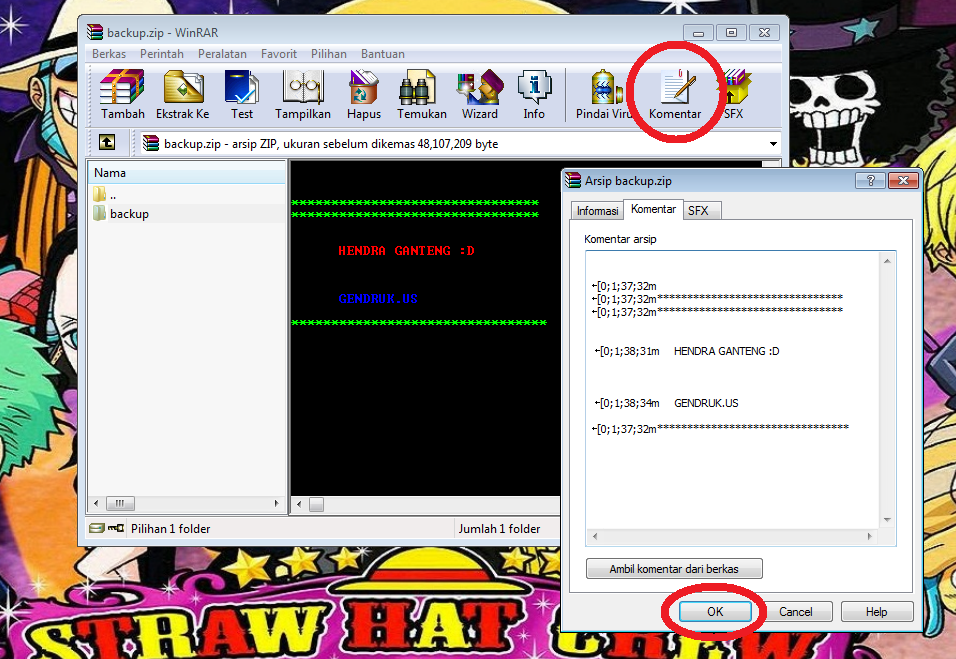This screenshot has width=956, height=659.
Task: Open the Bantuan menu
Action: (382, 54)
